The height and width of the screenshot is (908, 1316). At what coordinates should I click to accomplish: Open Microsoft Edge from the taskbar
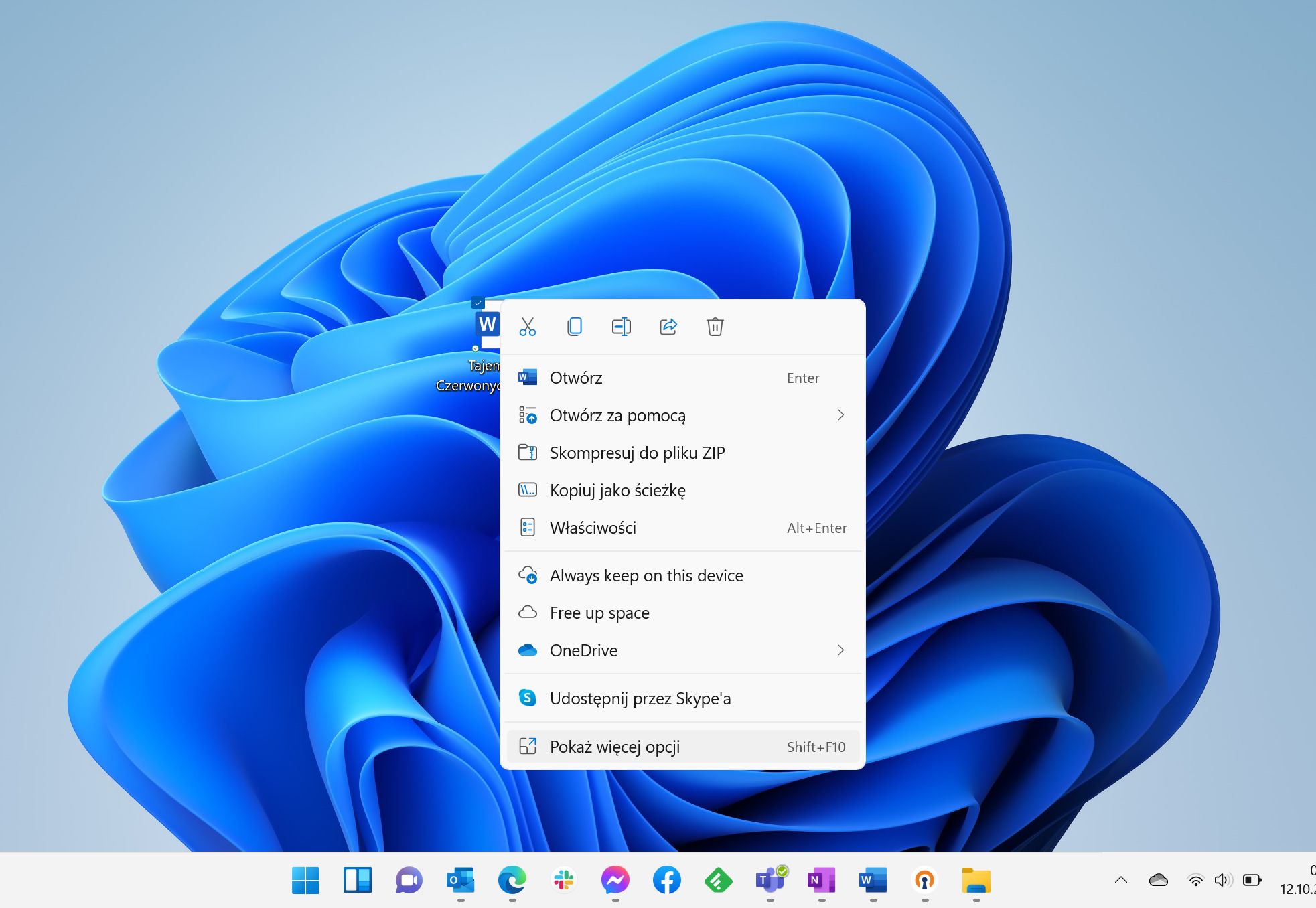(x=512, y=881)
